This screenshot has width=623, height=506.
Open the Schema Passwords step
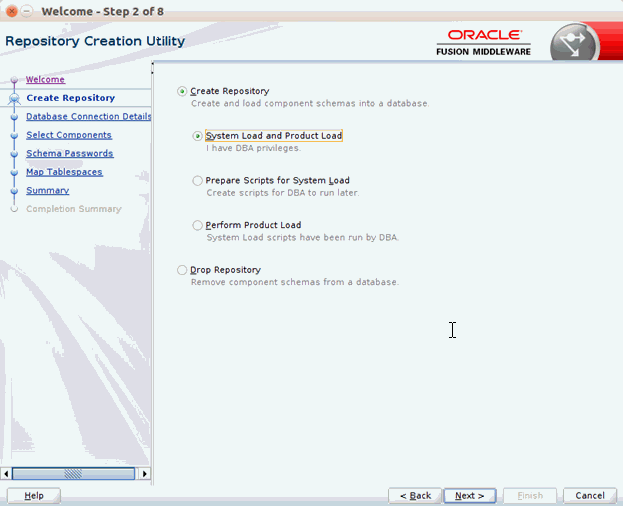[x=70, y=153]
